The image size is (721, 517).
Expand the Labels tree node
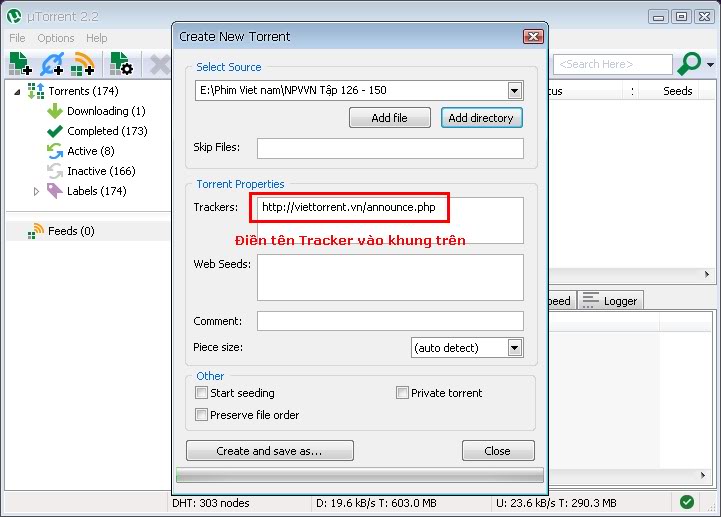click(x=36, y=191)
